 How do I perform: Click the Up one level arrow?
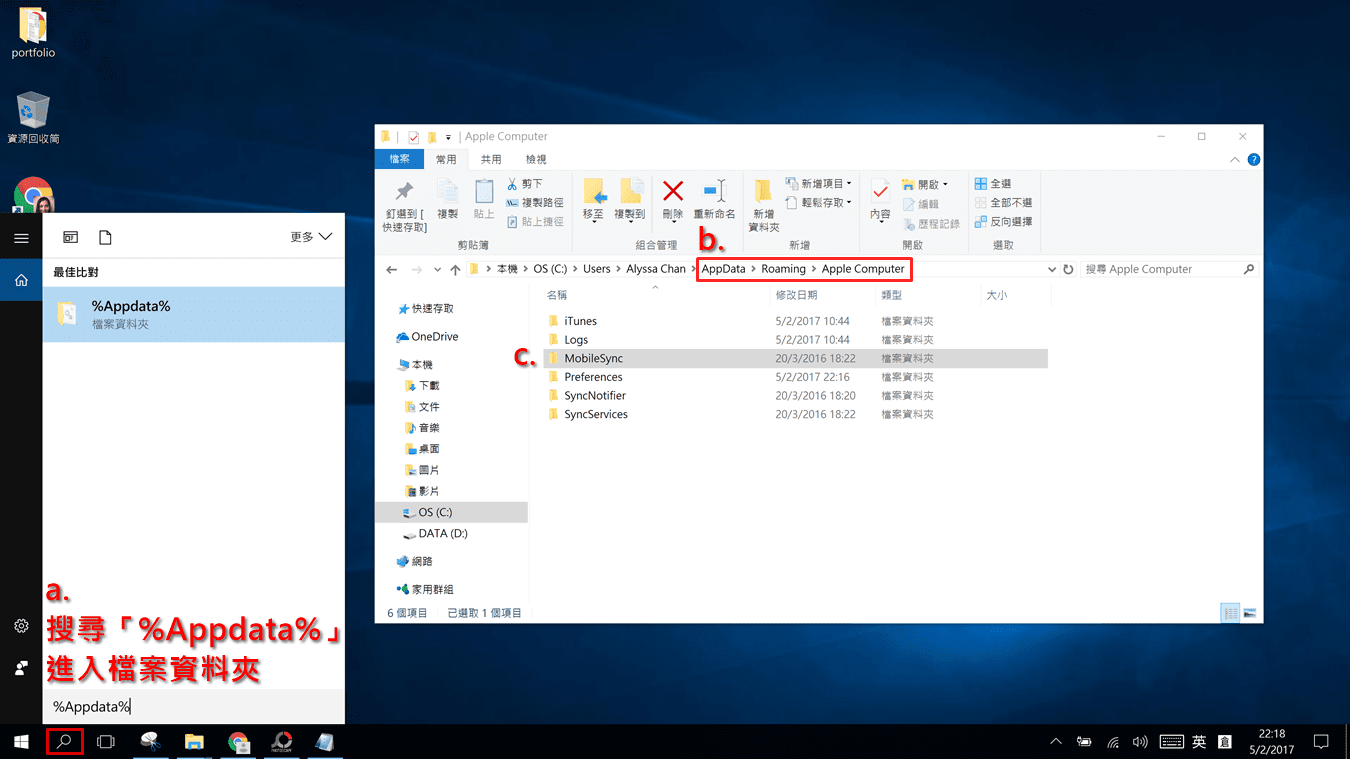pos(455,270)
